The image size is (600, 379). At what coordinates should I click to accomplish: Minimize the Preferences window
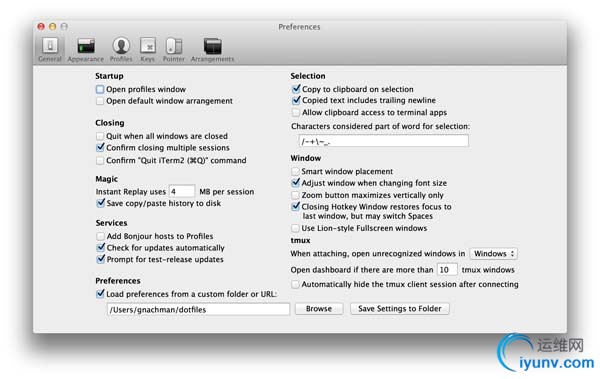pyautogui.click(x=52, y=26)
